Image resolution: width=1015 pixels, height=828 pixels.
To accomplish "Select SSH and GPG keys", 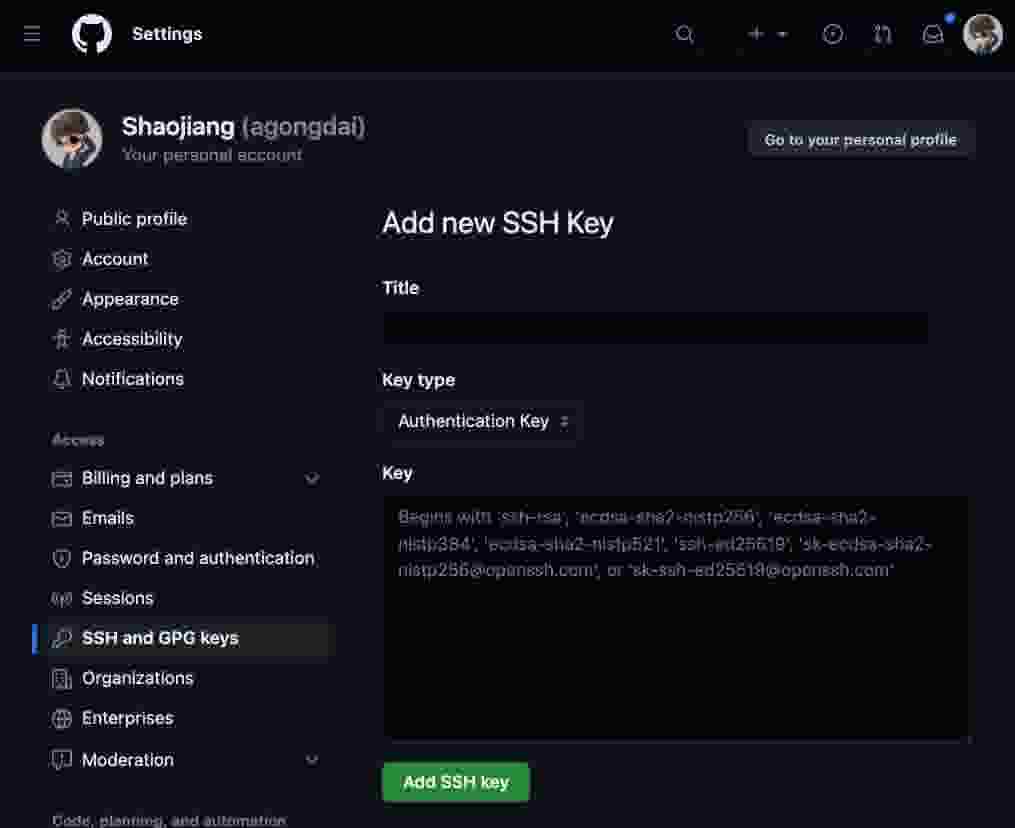I will pos(160,638).
